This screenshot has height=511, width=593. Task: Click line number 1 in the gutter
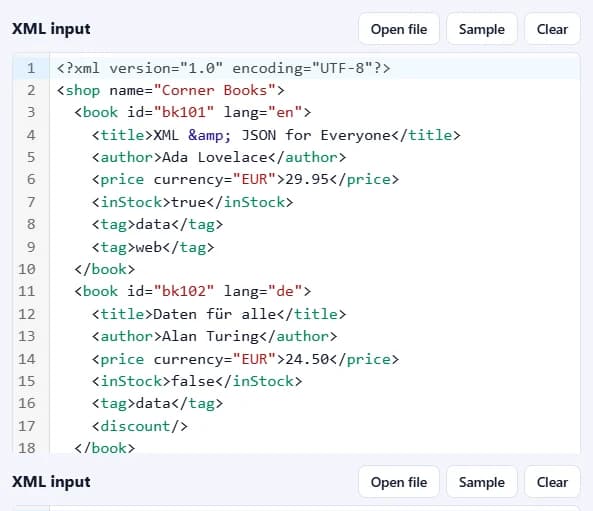(31, 68)
